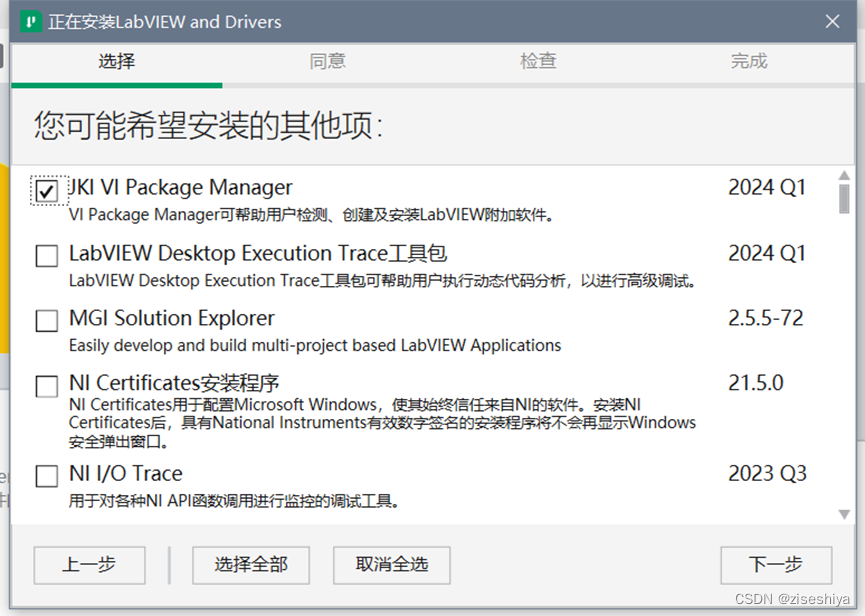The height and width of the screenshot is (616, 865).
Task: View the 完成 step
Action: 748,61
